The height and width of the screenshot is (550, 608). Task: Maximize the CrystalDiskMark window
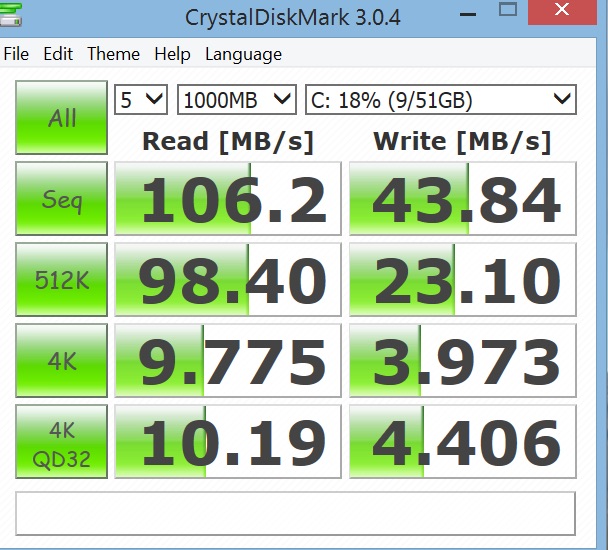508,9
